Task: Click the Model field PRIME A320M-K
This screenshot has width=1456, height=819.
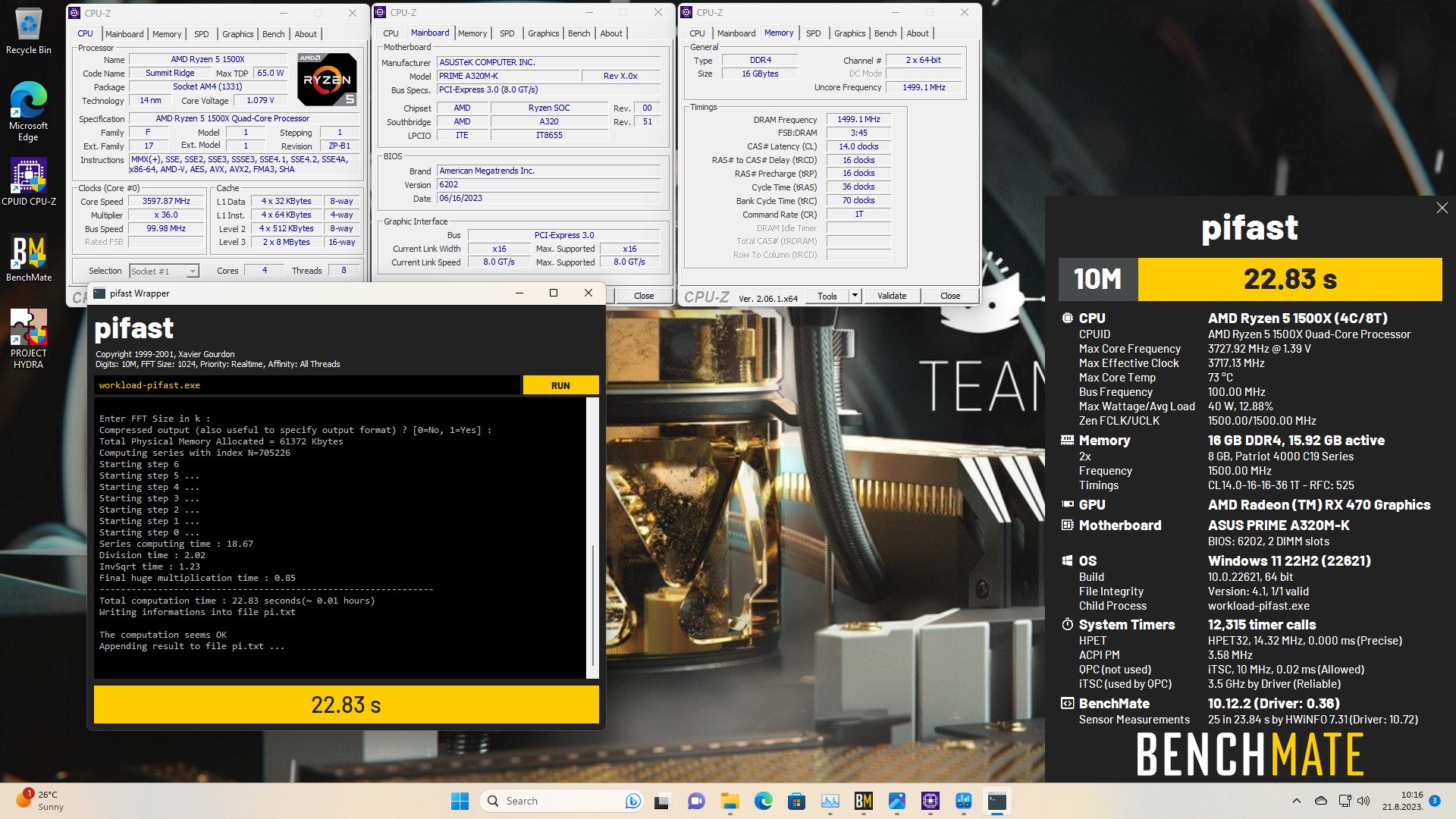Action: 507,77
